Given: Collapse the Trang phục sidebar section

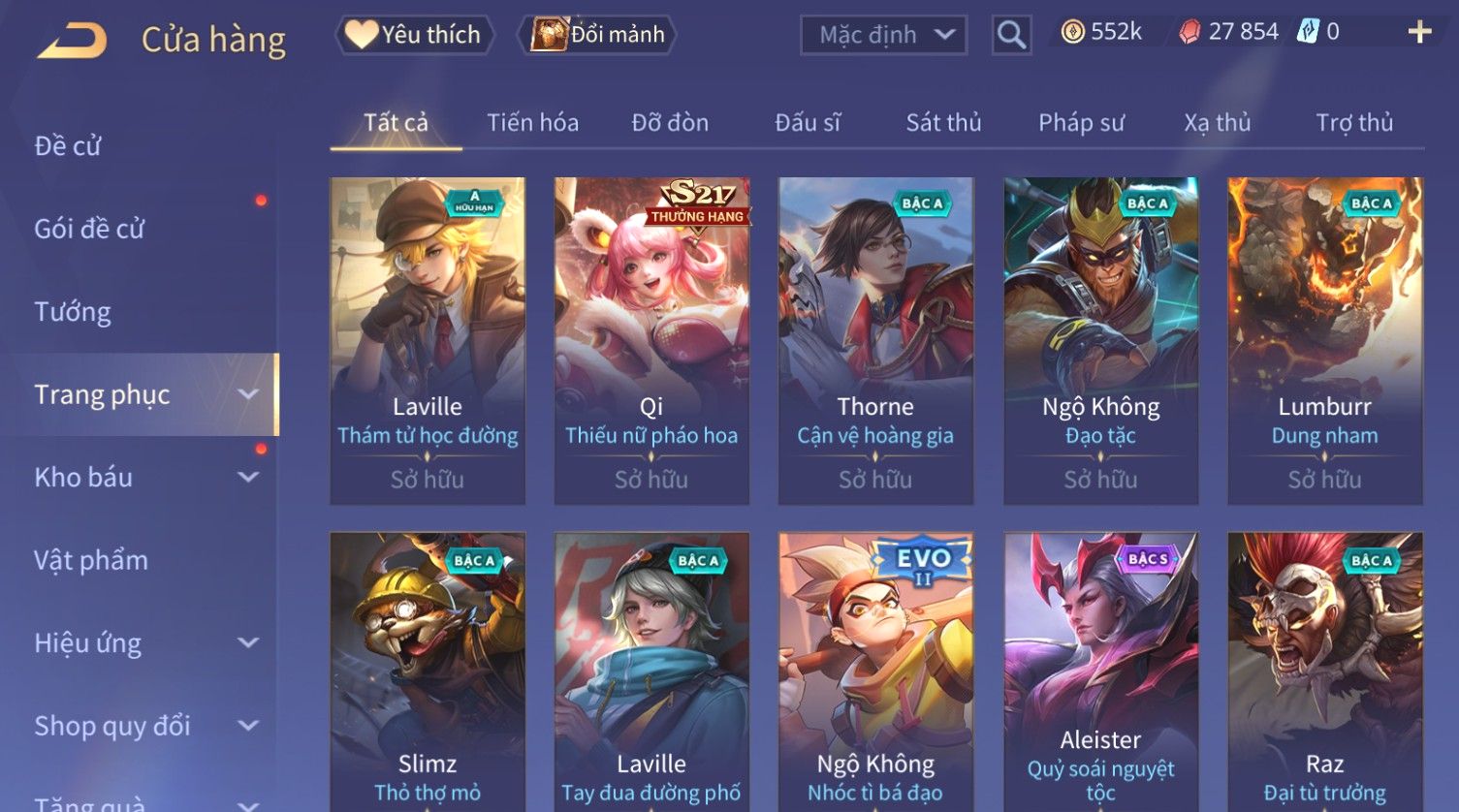Looking at the screenshot, I should (x=249, y=394).
